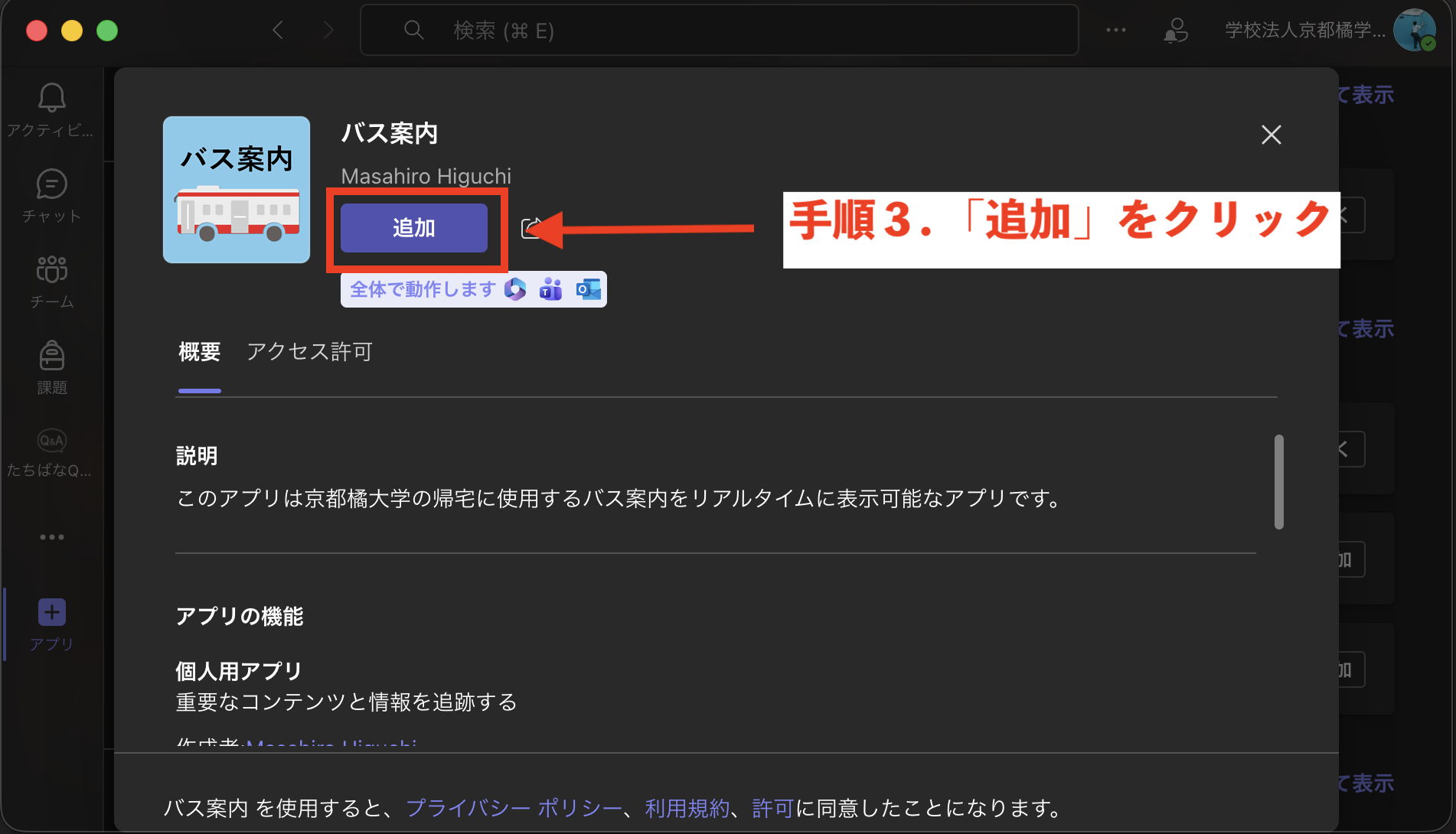Open the Assignments (課題) backpack icon

click(51, 356)
